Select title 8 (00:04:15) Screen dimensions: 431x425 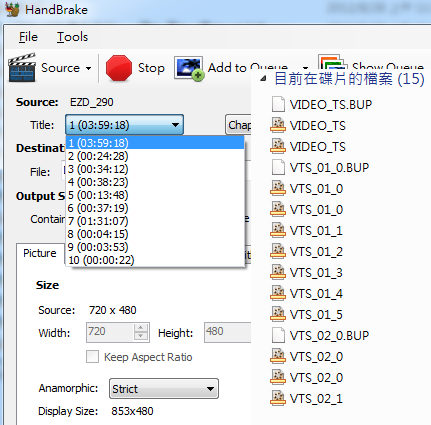coord(155,234)
